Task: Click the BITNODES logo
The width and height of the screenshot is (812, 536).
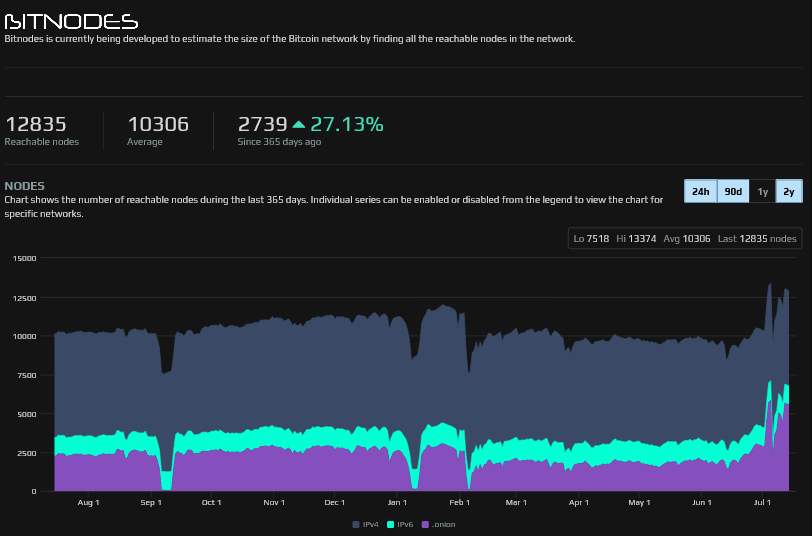Action: [71, 22]
